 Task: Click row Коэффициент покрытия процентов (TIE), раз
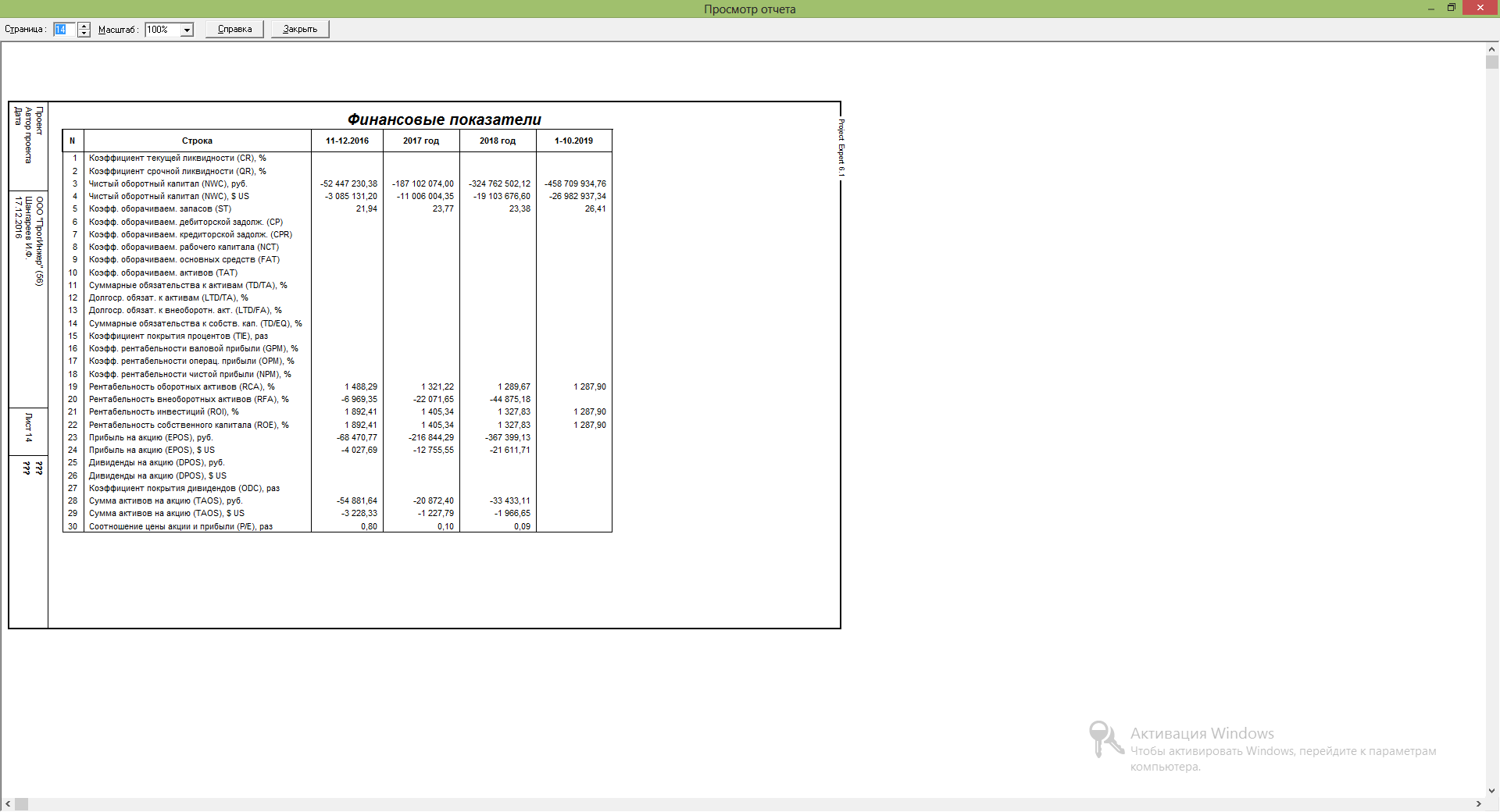point(337,336)
